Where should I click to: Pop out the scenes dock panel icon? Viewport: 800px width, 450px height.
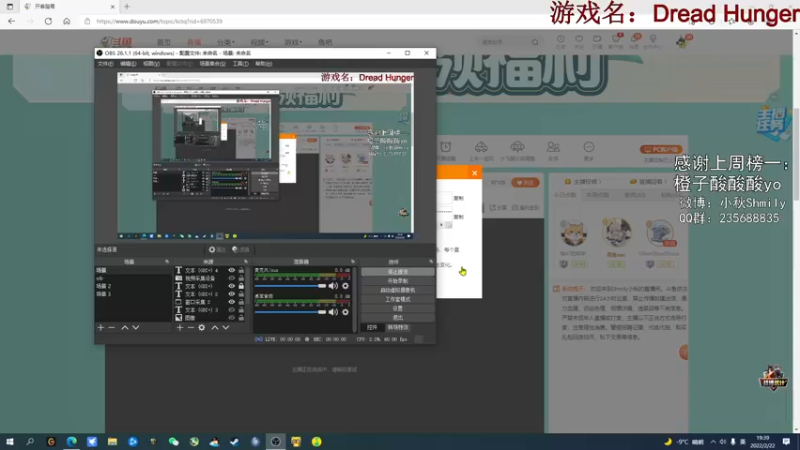pyautogui.click(x=167, y=262)
